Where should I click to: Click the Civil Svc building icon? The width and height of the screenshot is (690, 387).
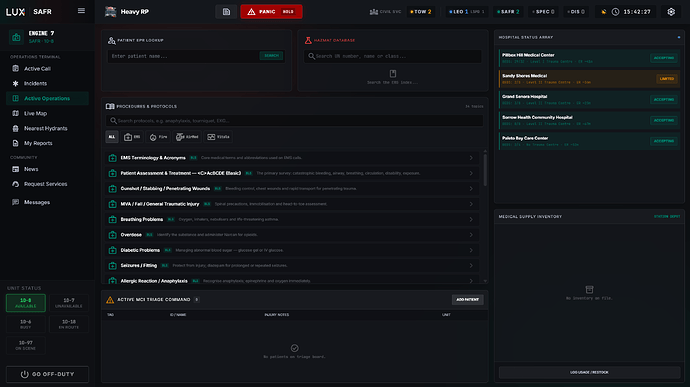(x=374, y=12)
